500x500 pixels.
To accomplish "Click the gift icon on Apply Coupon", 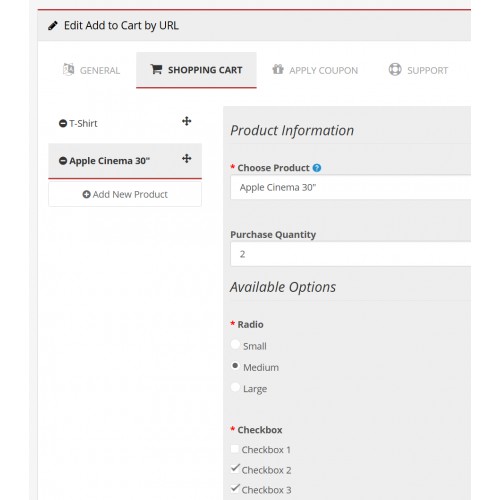I will point(278,69).
